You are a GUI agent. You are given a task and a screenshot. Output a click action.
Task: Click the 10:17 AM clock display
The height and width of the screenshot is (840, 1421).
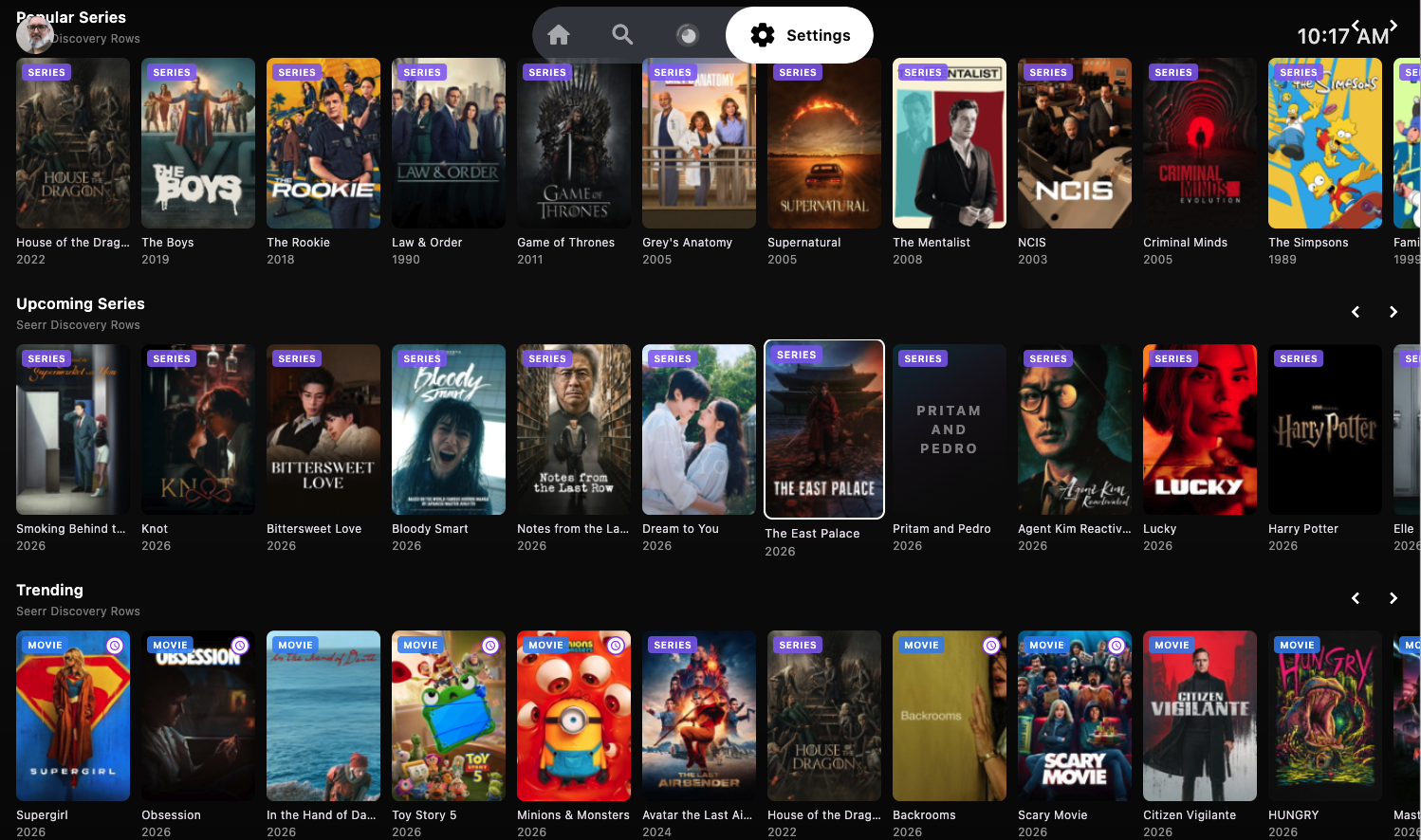(x=1343, y=36)
